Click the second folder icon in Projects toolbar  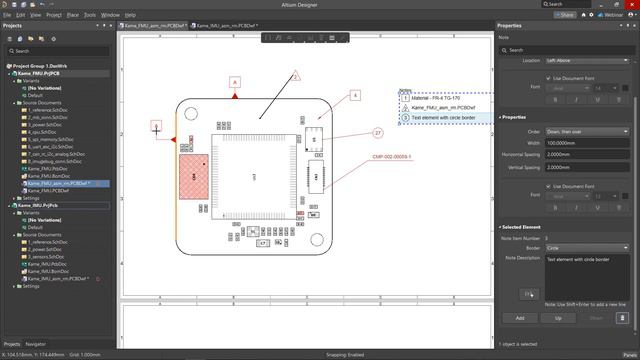(x=41, y=39)
